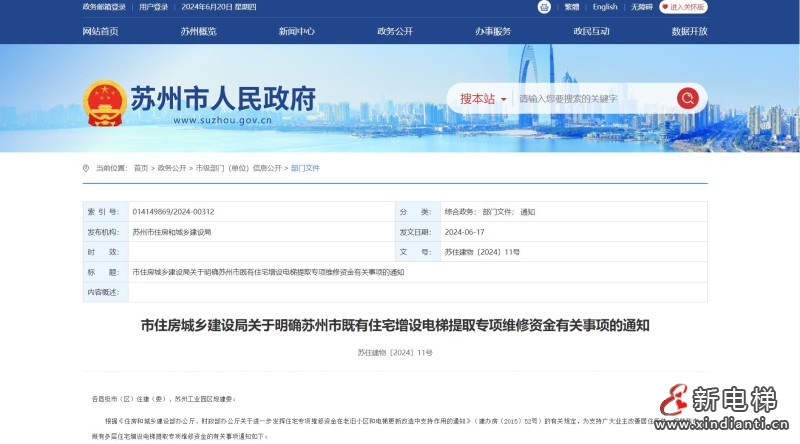Switch language with the English link
This screenshot has width=800, height=444.
(x=605, y=7)
